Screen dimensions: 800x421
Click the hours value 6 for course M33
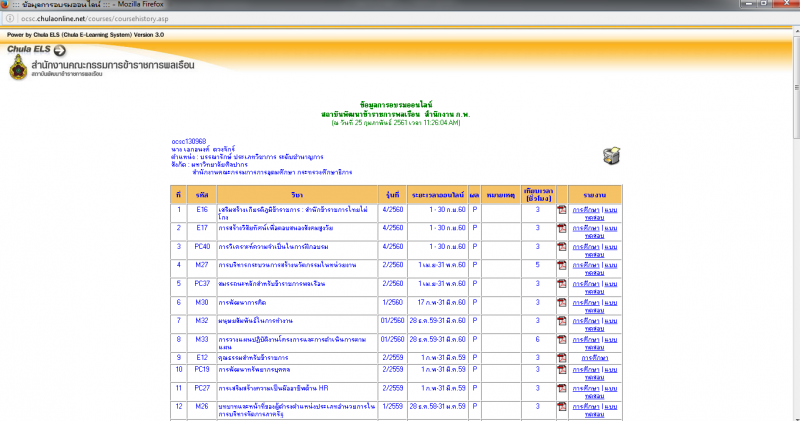[537, 339]
